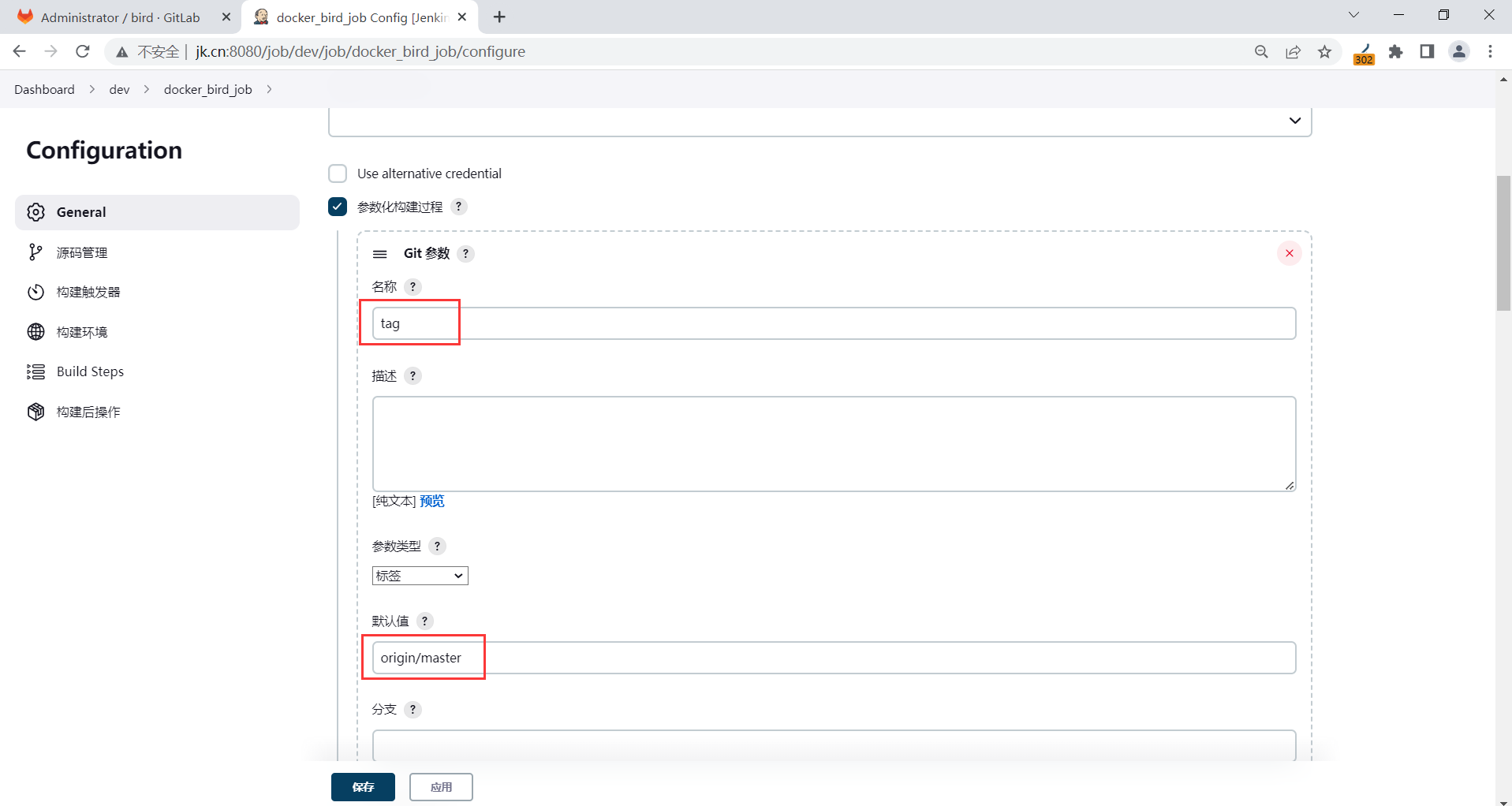Apply changes with 应用 button

[441, 787]
